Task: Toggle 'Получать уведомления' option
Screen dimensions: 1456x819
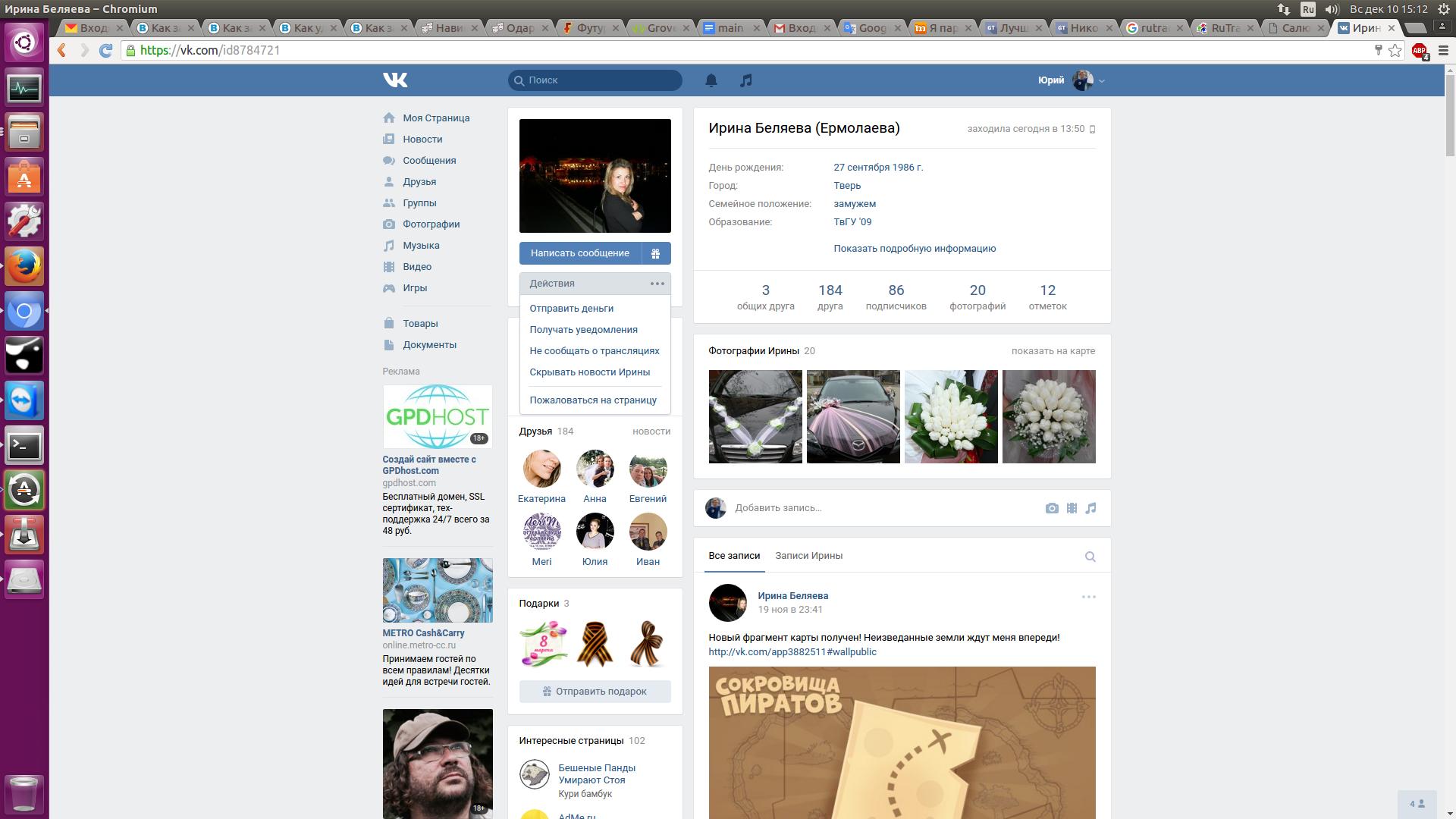Action: tap(583, 330)
